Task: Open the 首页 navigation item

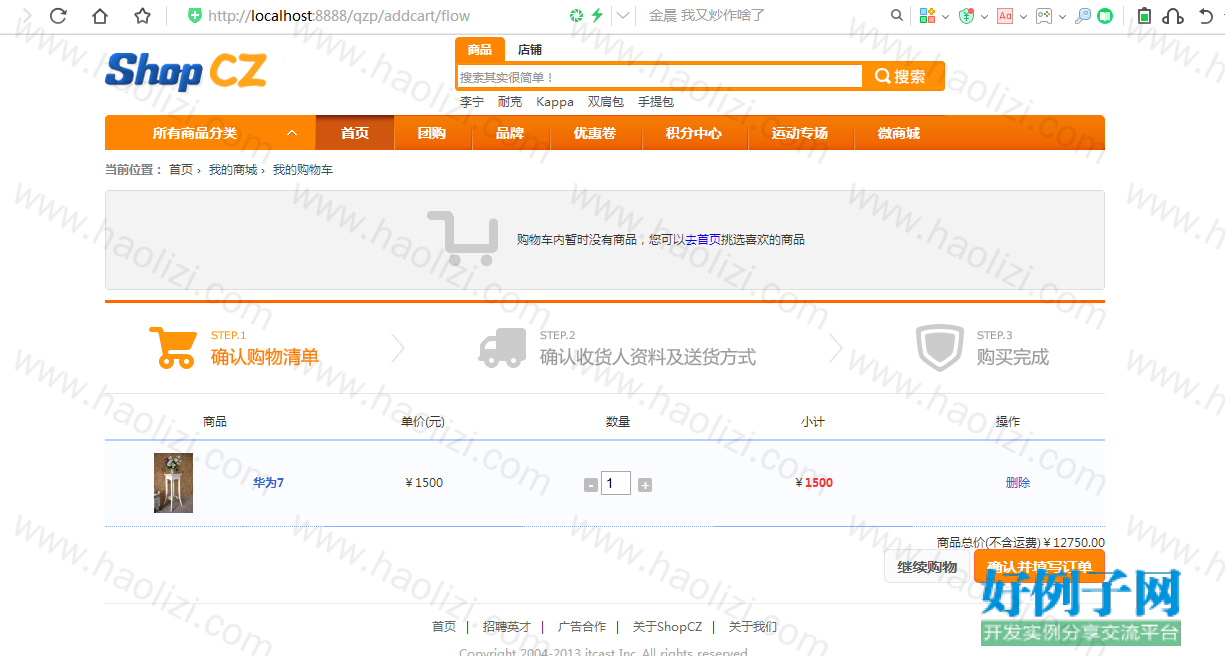Action: pyautogui.click(x=355, y=133)
